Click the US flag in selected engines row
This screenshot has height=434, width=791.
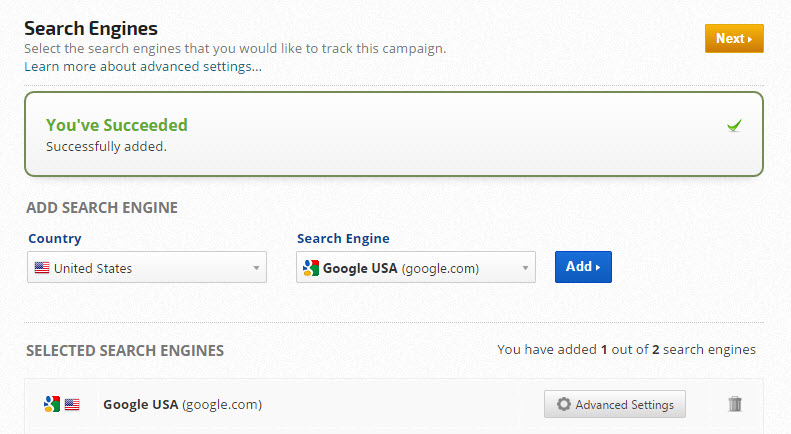point(72,404)
